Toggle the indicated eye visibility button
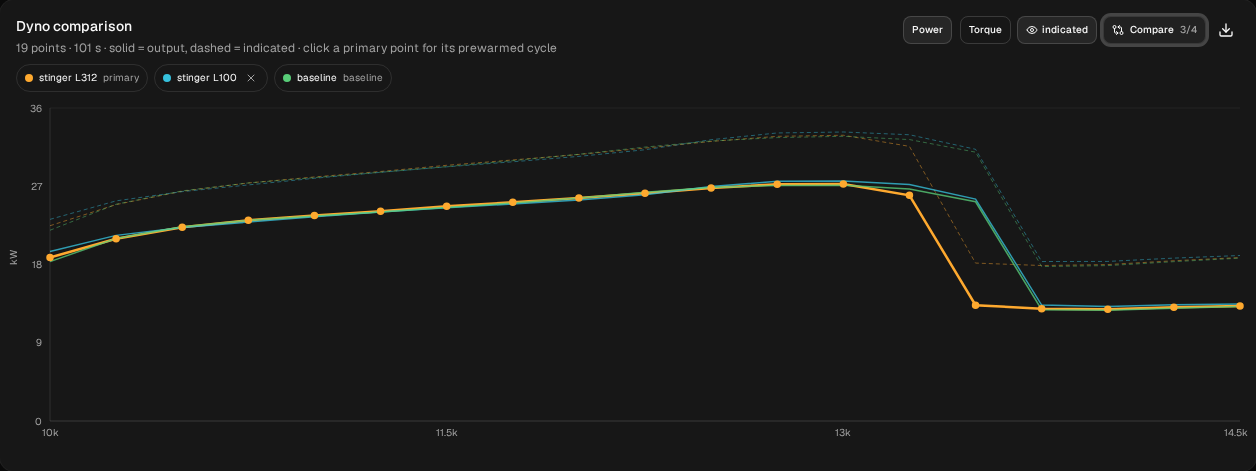The width and height of the screenshot is (1256, 471). tap(1057, 30)
